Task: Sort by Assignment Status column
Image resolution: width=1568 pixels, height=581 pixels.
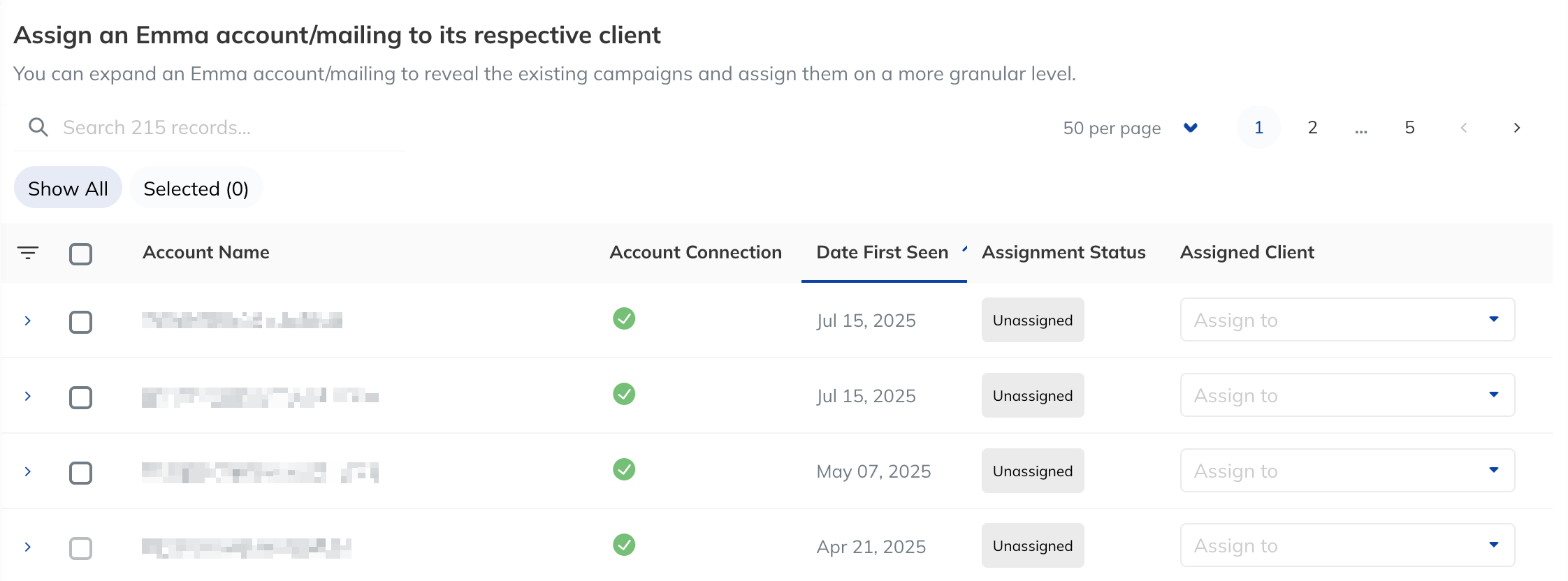Action: pos(1064,252)
